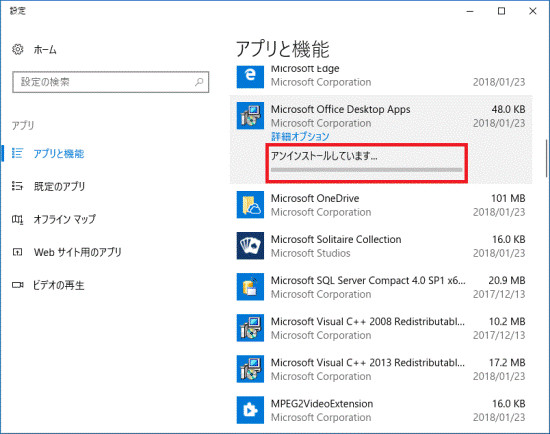Click the 10.2 MB size value

click(x=507, y=321)
